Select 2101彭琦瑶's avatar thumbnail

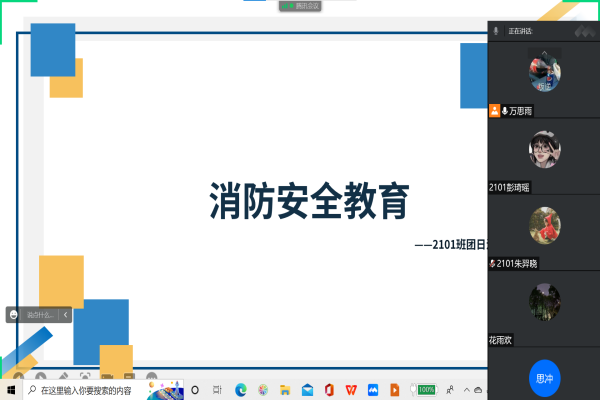pos(544,148)
